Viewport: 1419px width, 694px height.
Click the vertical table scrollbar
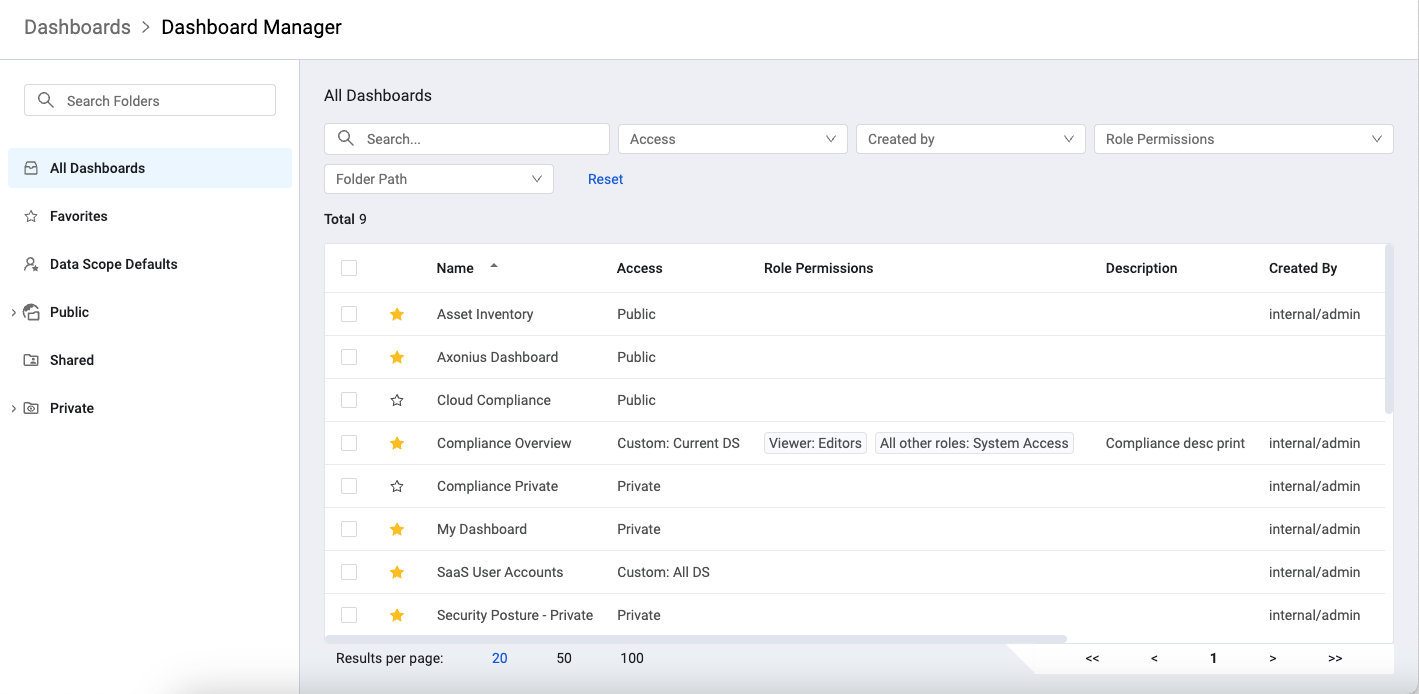[1388, 329]
